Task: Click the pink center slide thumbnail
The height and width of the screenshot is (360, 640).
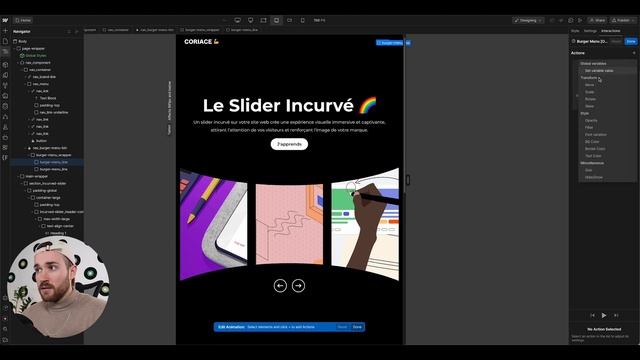Action: click(x=289, y=224)
